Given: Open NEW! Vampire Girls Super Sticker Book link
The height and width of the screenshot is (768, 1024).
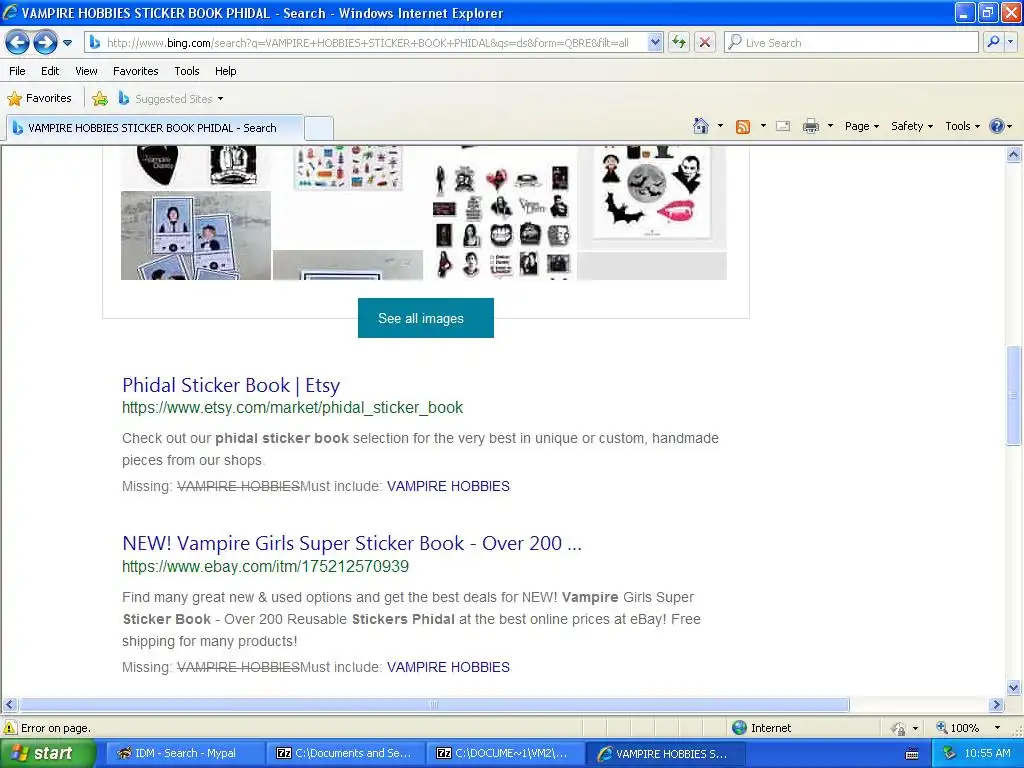Looking at the screenshot, I should (352, 543).
